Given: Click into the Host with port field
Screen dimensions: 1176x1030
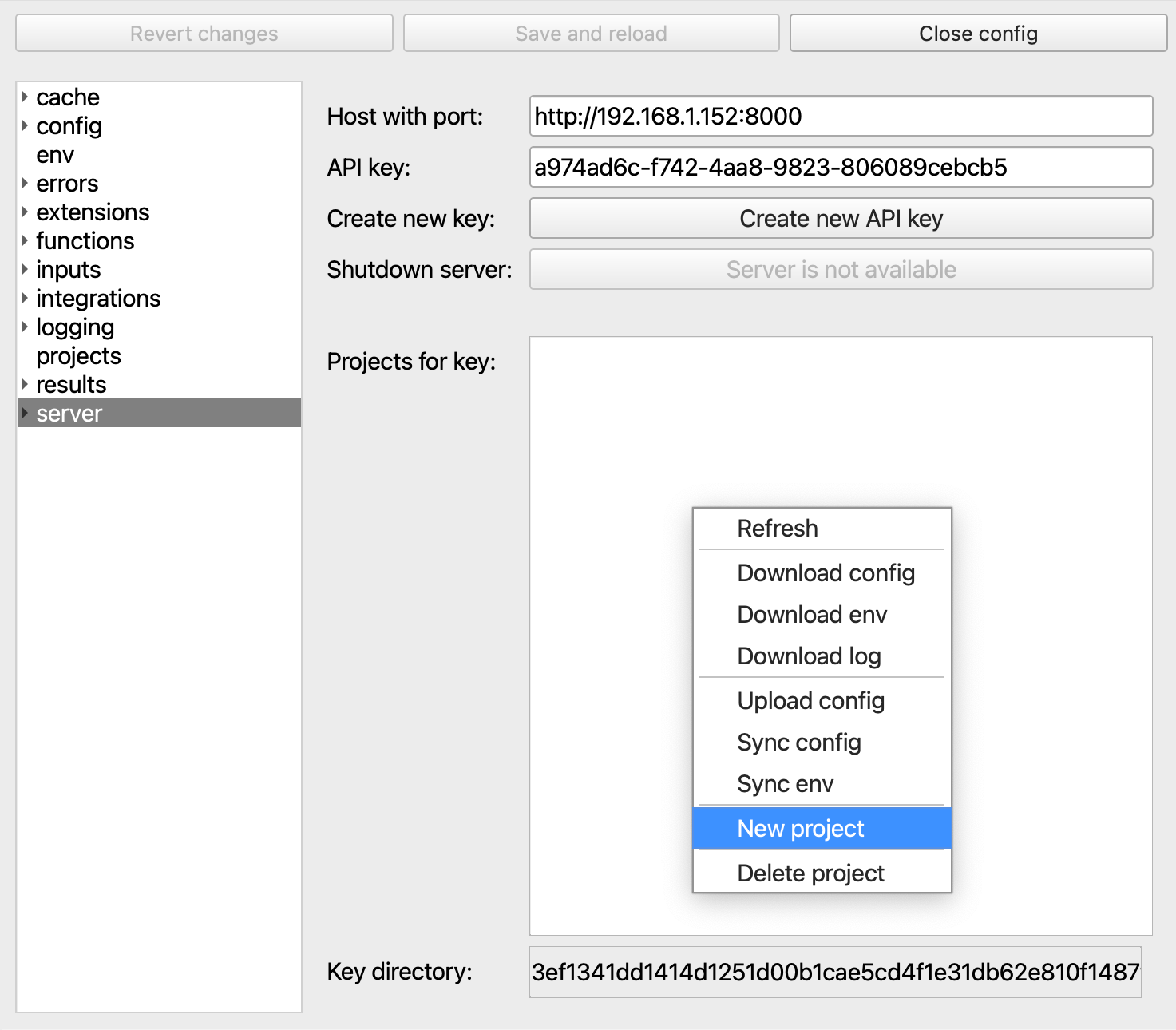Looking at the screenshot, I should point(841,117).
